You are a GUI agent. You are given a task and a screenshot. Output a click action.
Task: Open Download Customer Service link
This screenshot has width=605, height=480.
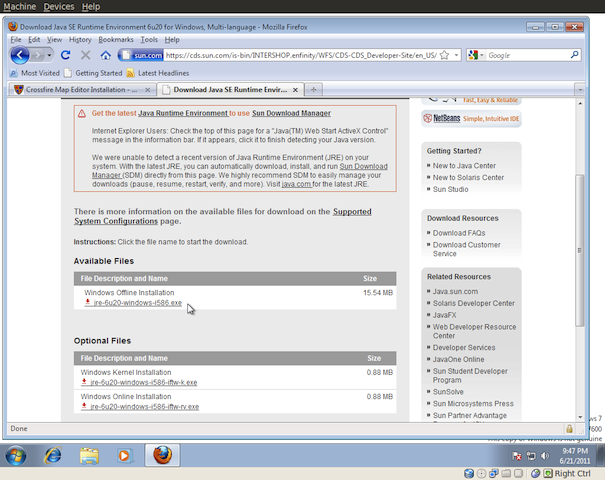(x=466, y=249)
